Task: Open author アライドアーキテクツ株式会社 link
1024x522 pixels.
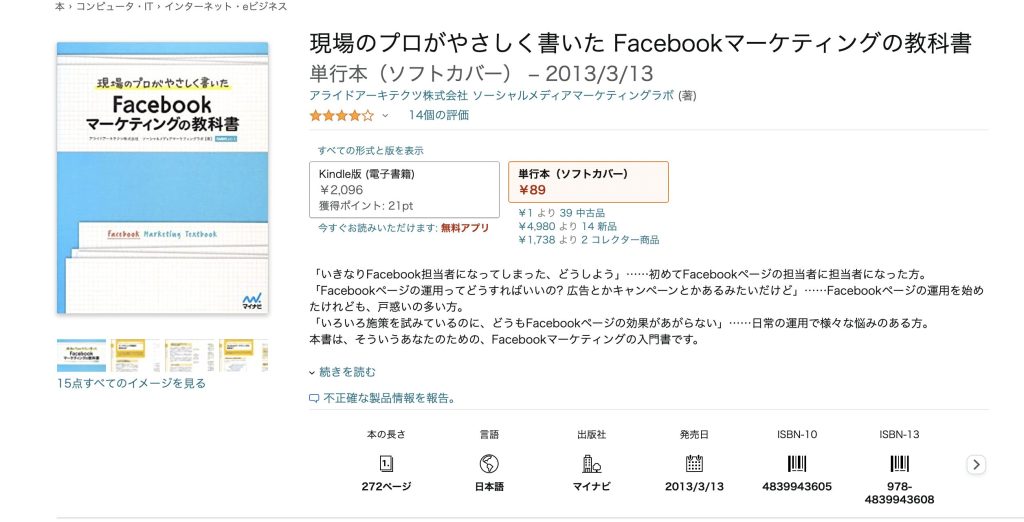Action: 389,95
